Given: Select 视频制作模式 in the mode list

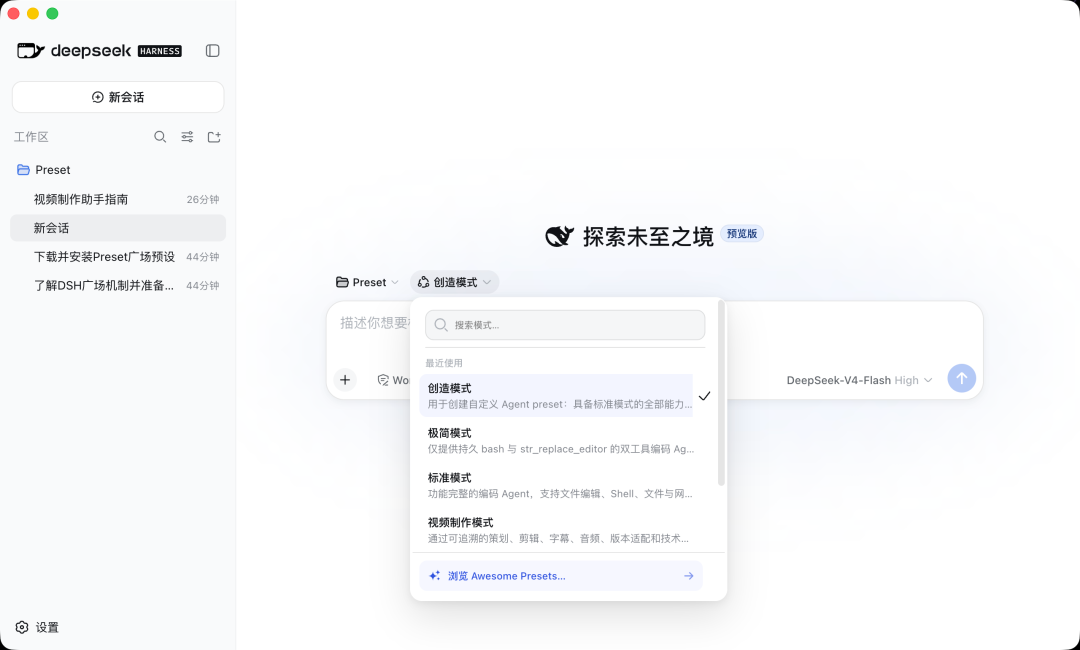Looking at the screenshot, I should (x=561, y=530).
